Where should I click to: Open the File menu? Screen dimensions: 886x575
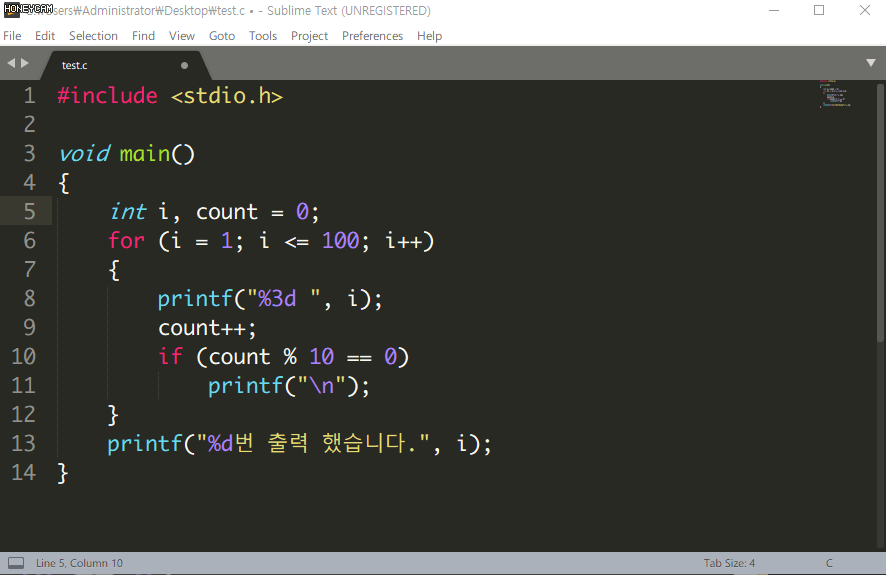12,36
